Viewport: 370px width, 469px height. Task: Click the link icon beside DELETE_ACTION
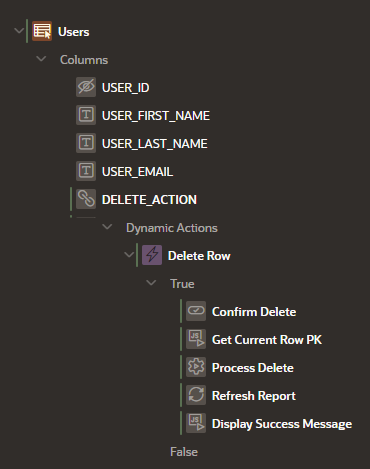(86, 199)
